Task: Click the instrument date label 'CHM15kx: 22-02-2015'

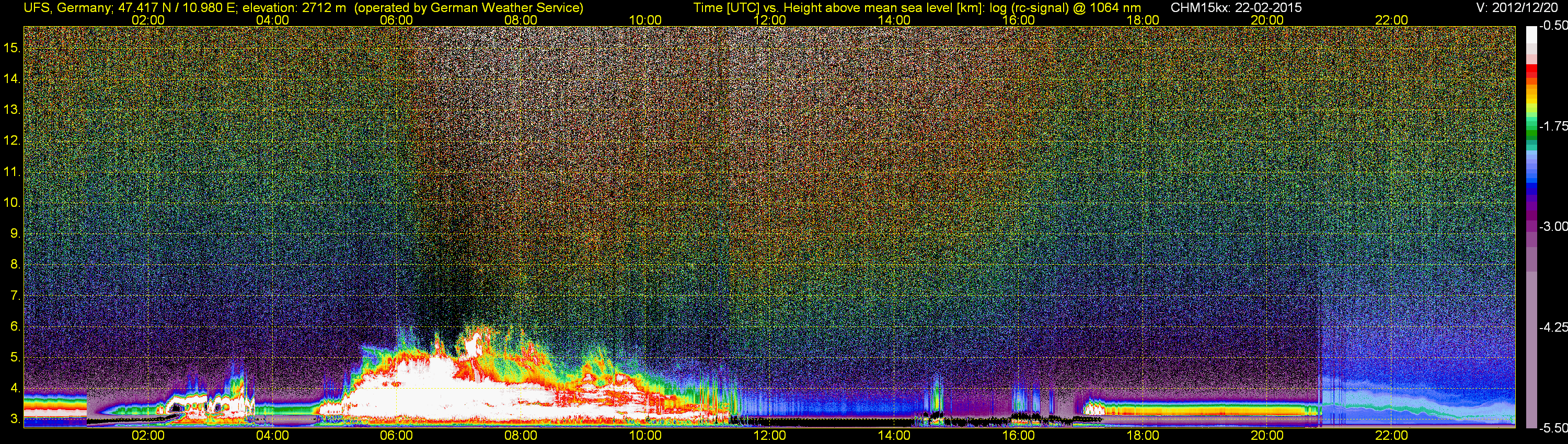Action: pyautogui.click(x=1236, y=8)
